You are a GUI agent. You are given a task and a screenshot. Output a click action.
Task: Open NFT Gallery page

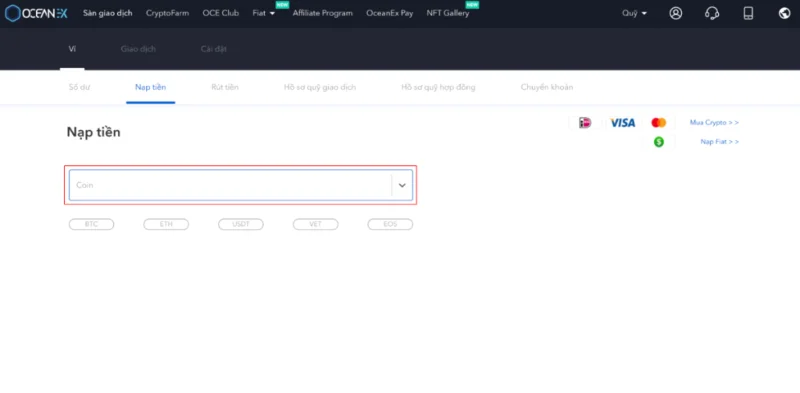click(x=447, y=13)
